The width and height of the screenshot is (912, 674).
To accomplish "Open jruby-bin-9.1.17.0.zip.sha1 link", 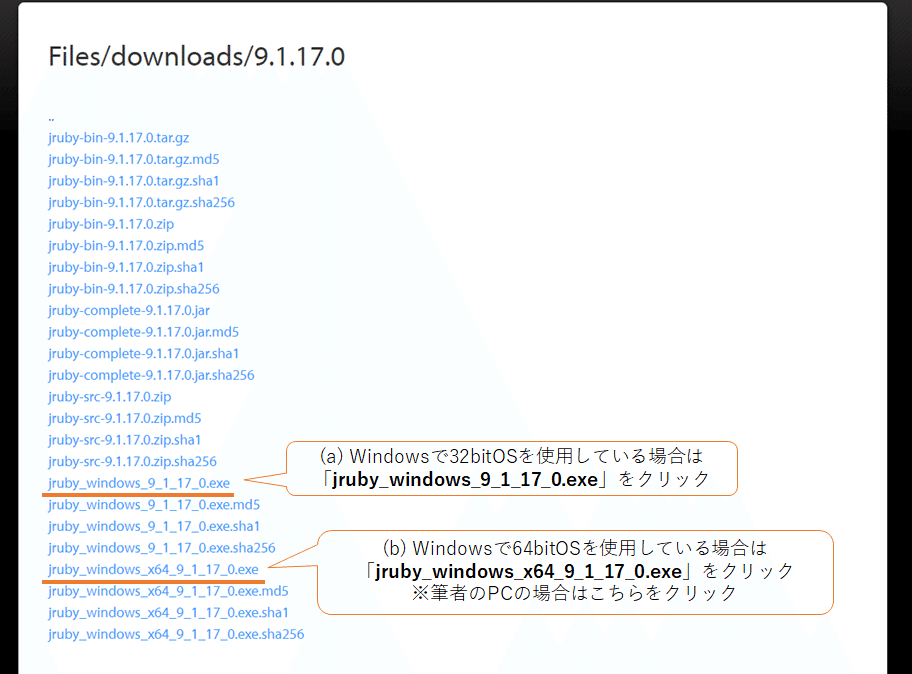I will click(126, 267).
